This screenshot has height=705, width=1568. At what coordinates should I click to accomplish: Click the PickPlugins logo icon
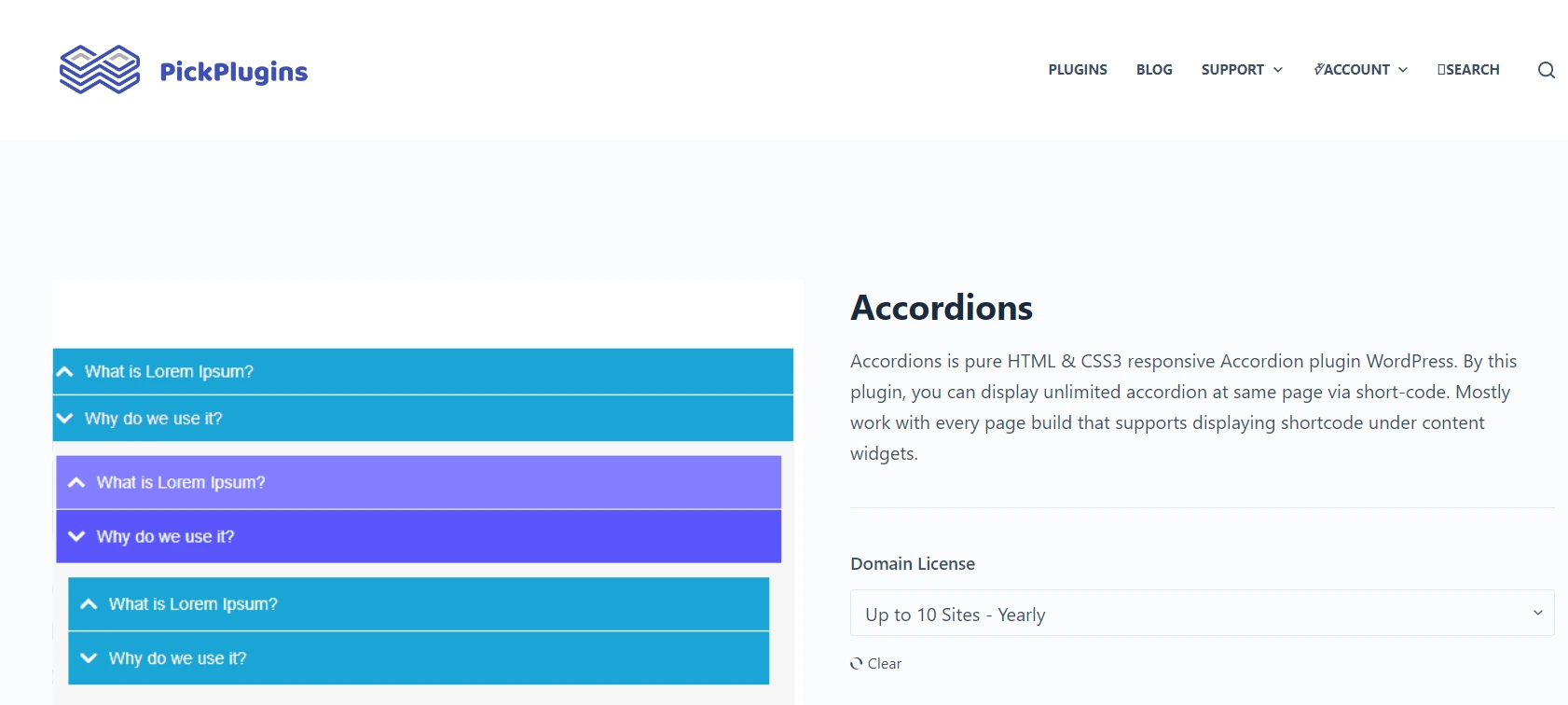pos(100,70)
